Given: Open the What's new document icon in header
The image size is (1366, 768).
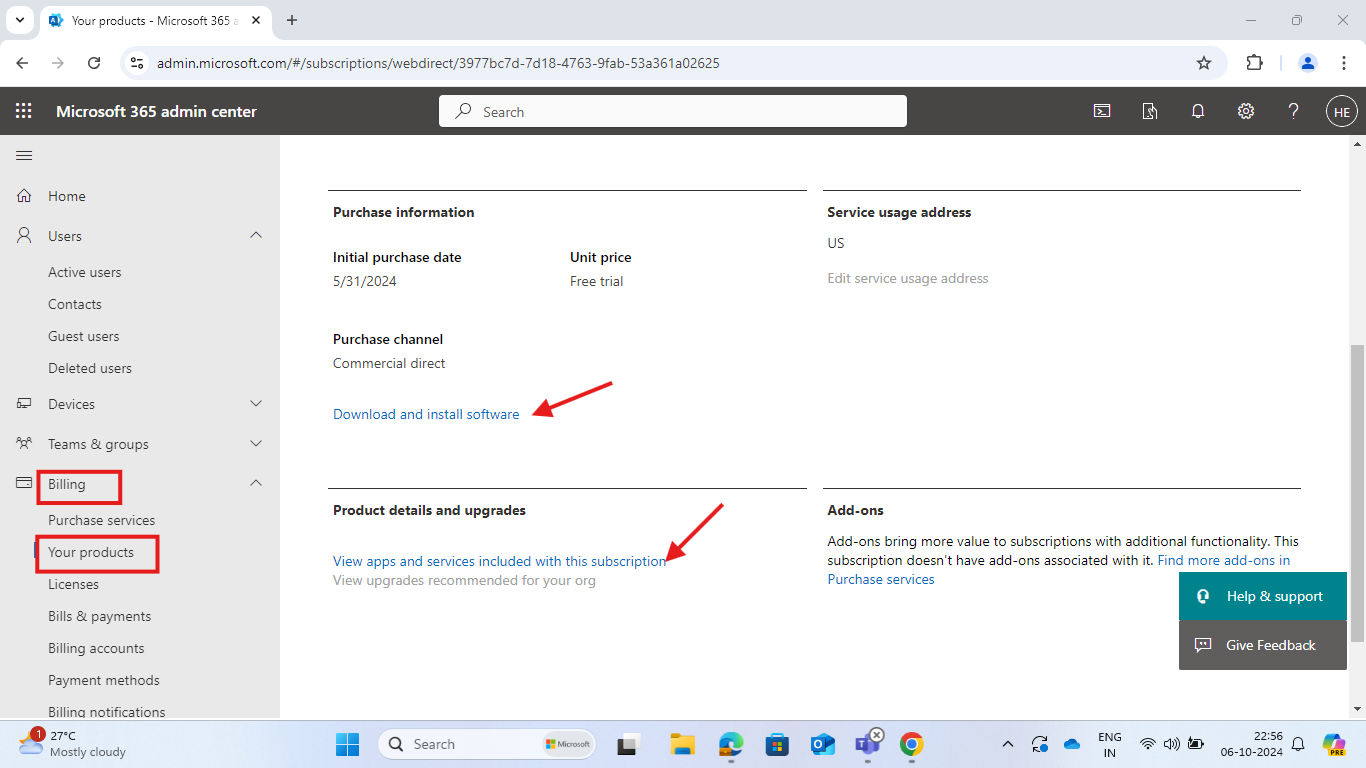Looking at the screenshot, I should pos(1150,111).
